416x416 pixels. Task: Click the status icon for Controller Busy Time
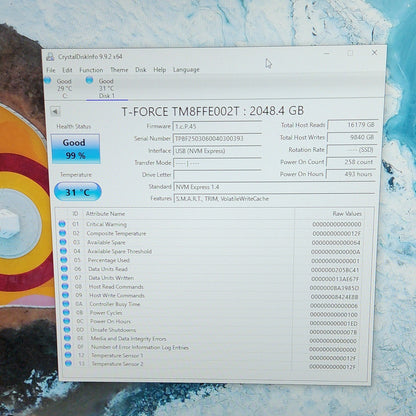66,304
